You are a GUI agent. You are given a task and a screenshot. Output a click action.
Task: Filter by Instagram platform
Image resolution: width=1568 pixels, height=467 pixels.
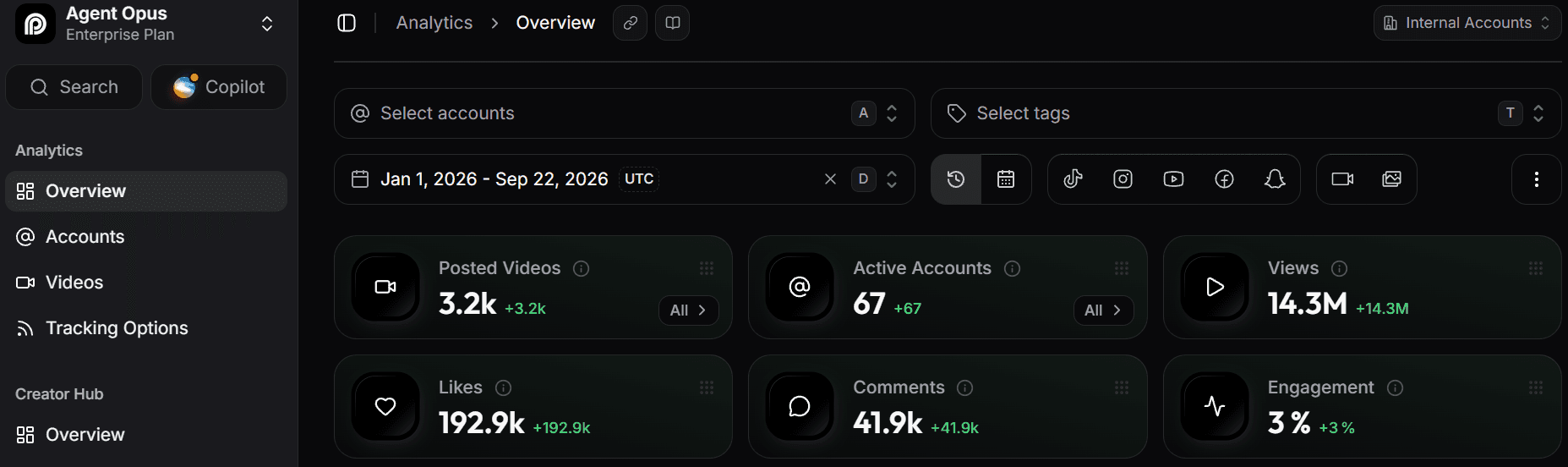click(1123, 179)
